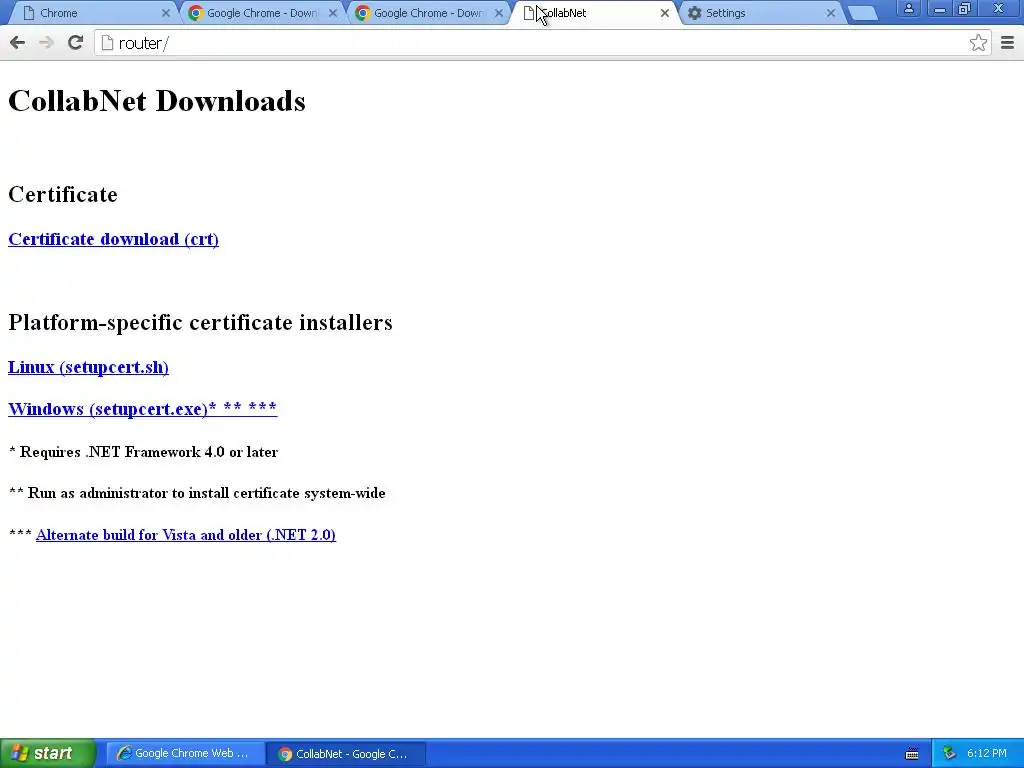Open the Chrome hamburger menu

coord(1007,43)
